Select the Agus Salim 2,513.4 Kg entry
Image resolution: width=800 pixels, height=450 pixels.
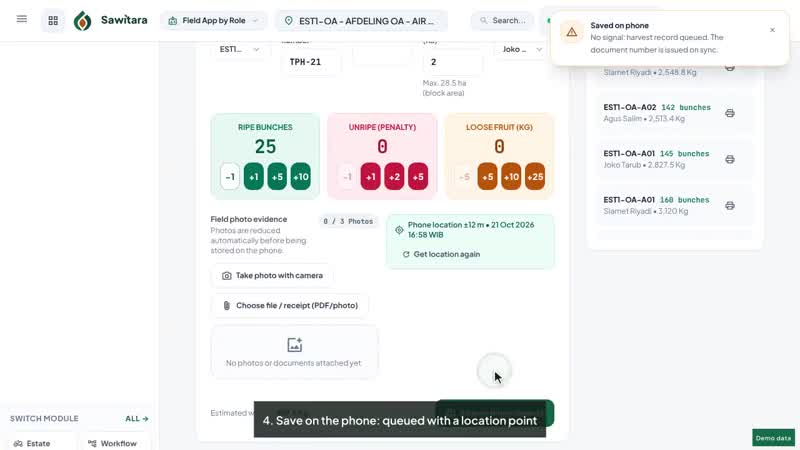[x=674, y=113]
